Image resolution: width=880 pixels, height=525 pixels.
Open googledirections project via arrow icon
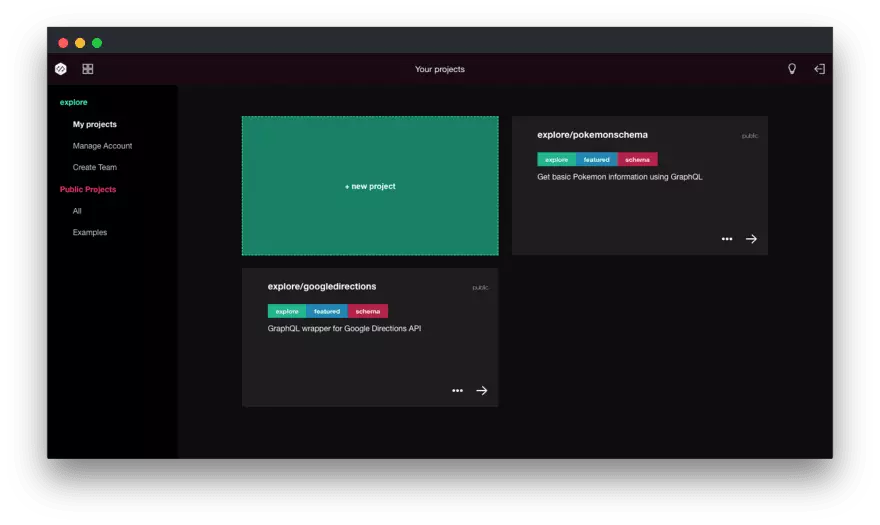coord(482,391)
